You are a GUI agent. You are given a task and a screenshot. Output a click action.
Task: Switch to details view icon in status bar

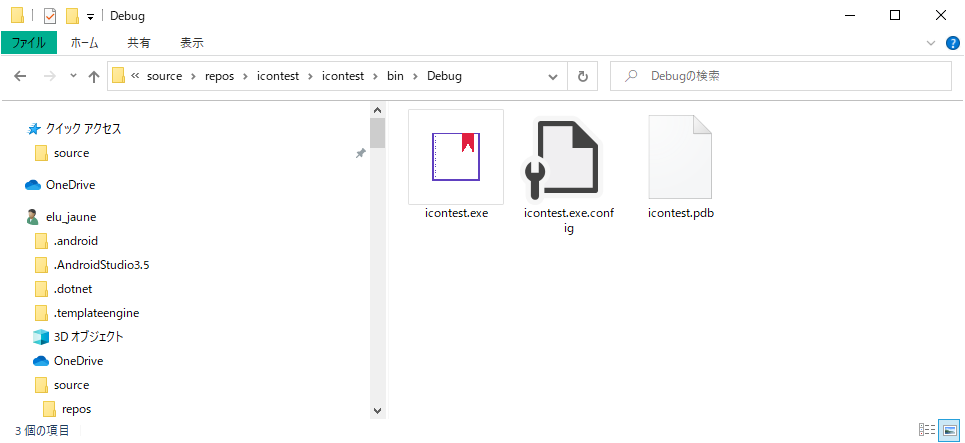(x=926, y=429)
